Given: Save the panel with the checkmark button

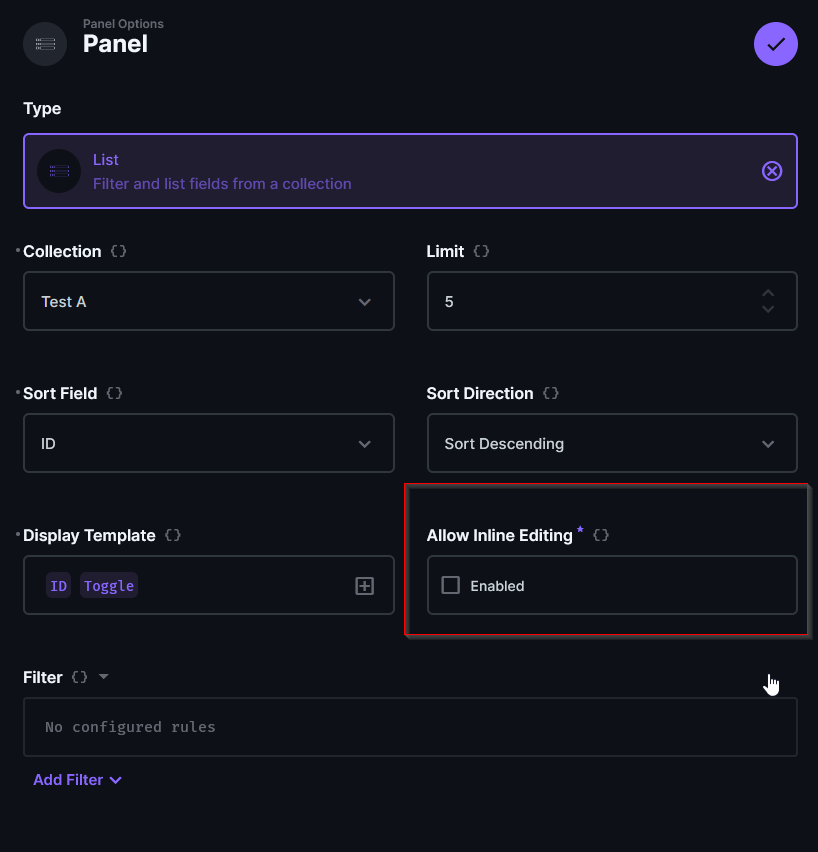Looking at the screenshot, I should [775, 44].
